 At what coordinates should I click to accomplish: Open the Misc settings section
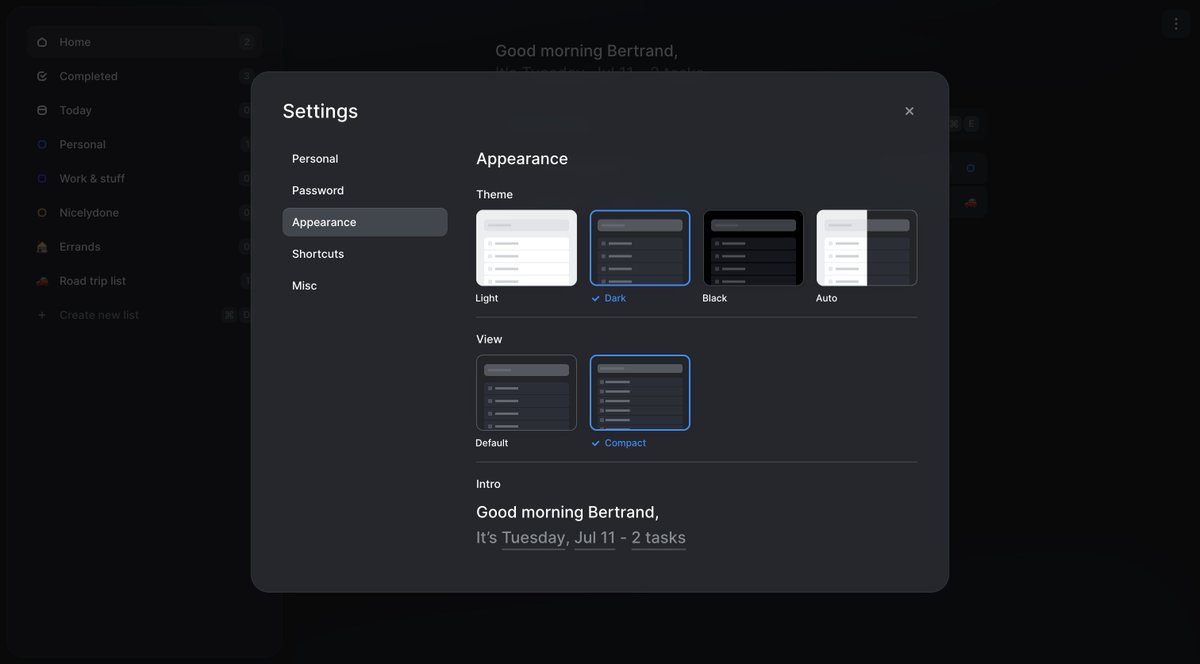(x=304, y=286)
